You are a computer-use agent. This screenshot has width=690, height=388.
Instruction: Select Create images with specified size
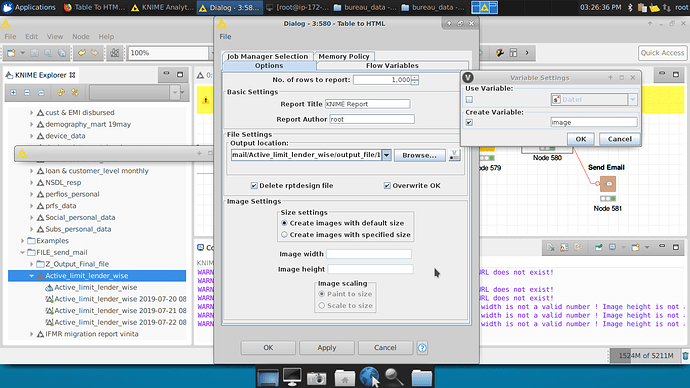pos(284,235)
